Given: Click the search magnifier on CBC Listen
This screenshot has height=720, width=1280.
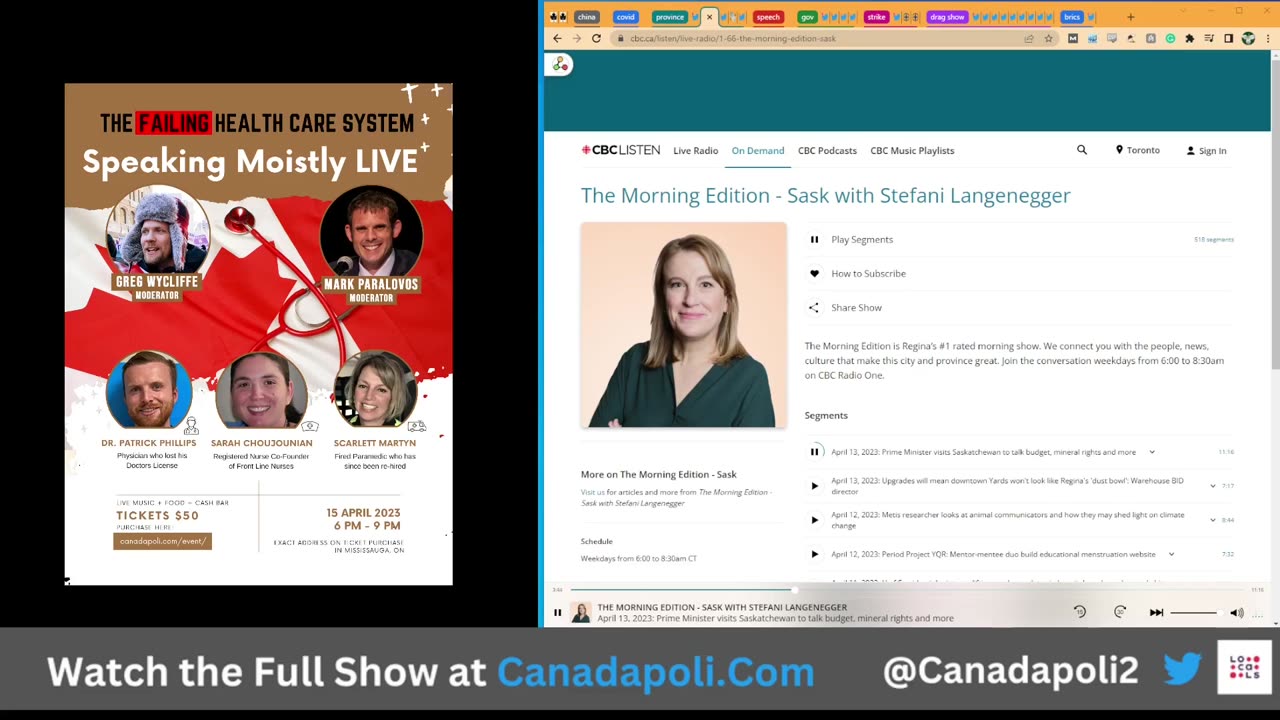Looking at the screenshot, I should click(x=1081, y=150).
